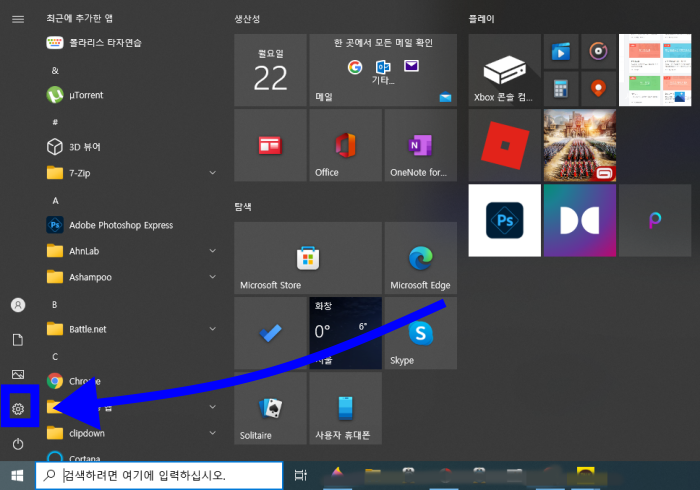
Task: Open the Documents sidebar icon
Action: 18,340
